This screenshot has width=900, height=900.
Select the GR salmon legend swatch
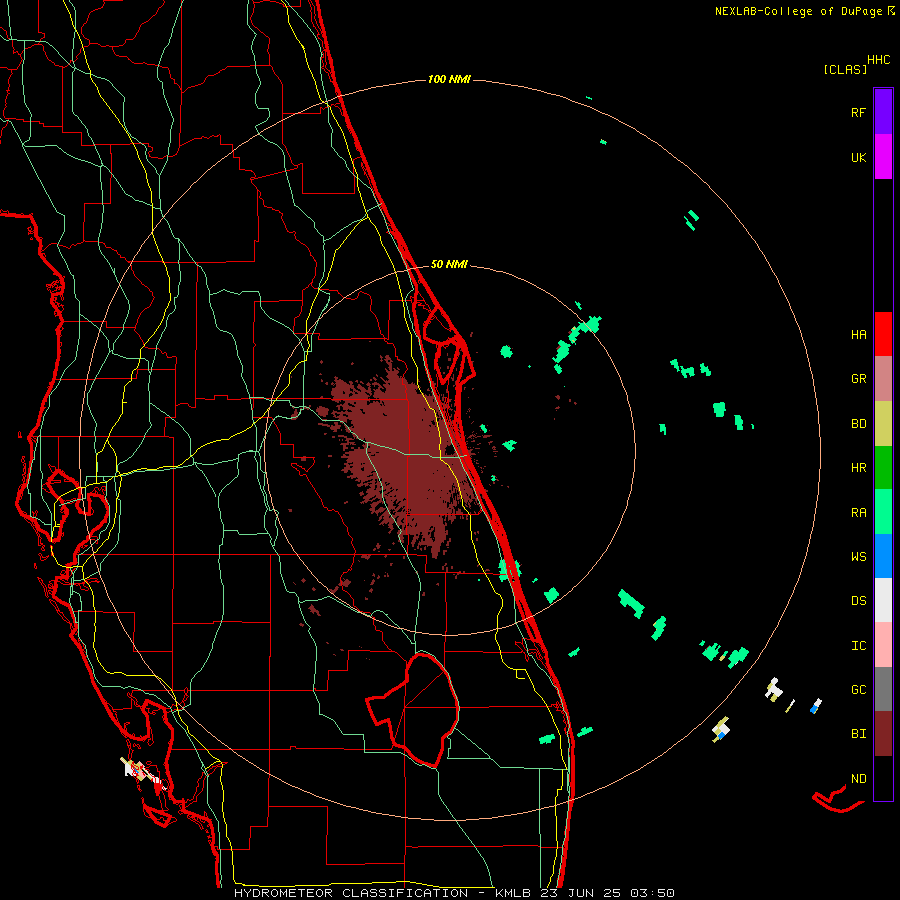(883, 379)
